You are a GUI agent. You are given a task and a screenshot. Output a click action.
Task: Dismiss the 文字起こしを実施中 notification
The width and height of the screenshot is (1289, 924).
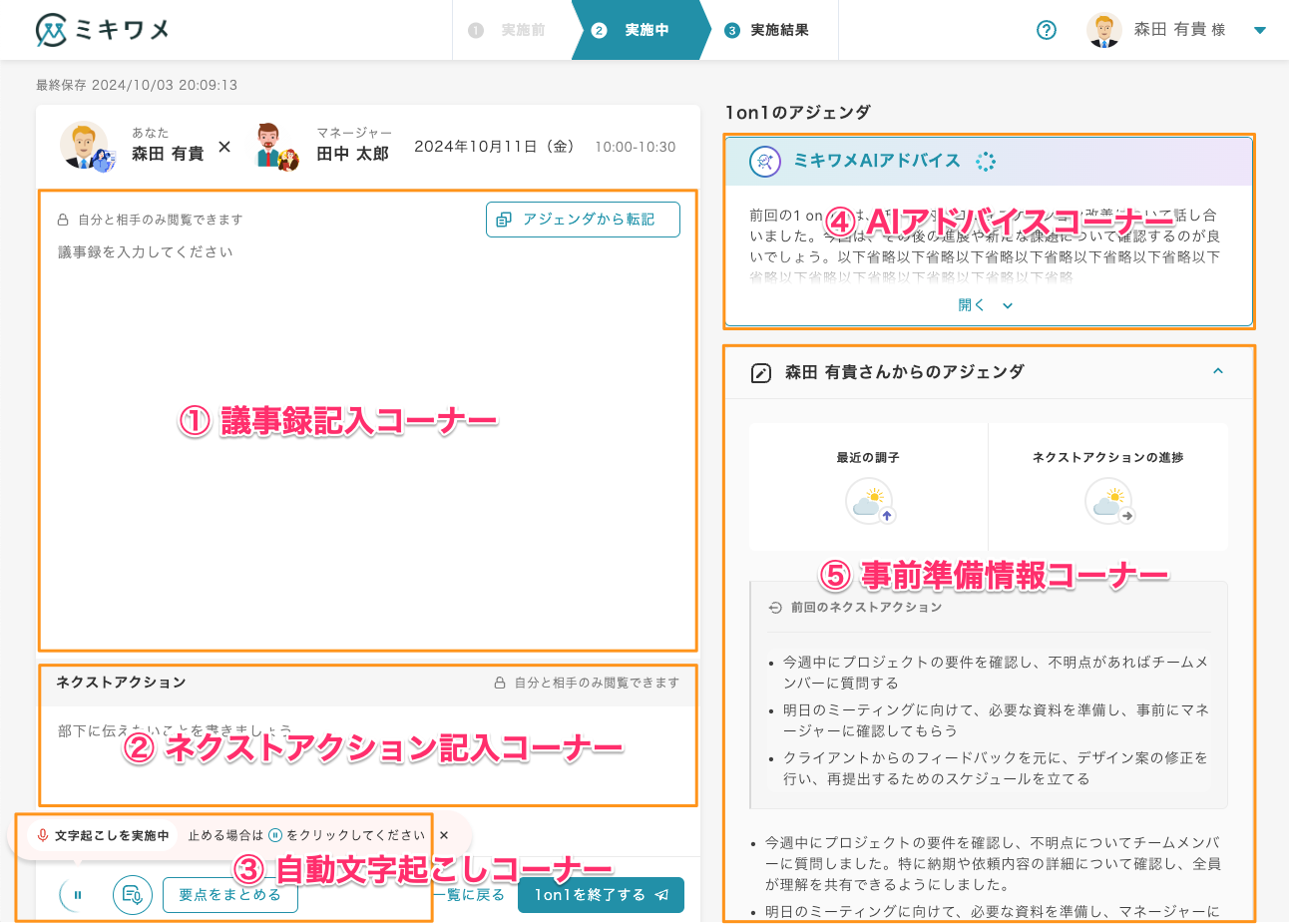point(444,835)
